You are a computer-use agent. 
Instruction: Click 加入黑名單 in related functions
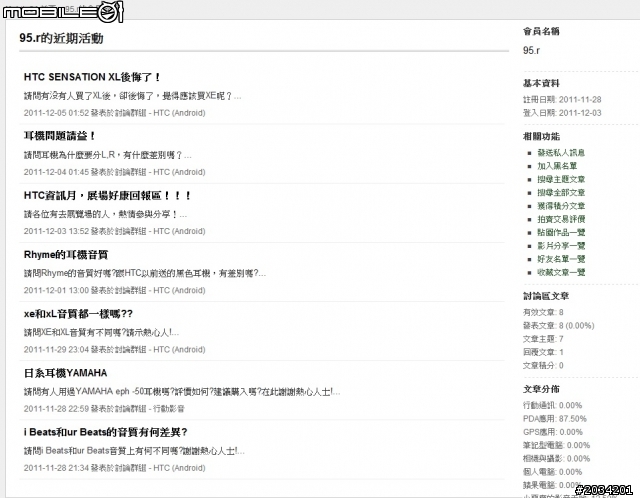coord(557,166)
